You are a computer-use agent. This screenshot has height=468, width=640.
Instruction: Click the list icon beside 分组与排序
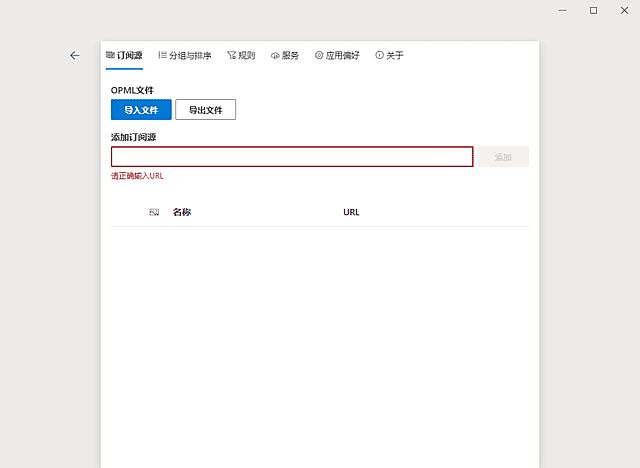pos(162,56)
